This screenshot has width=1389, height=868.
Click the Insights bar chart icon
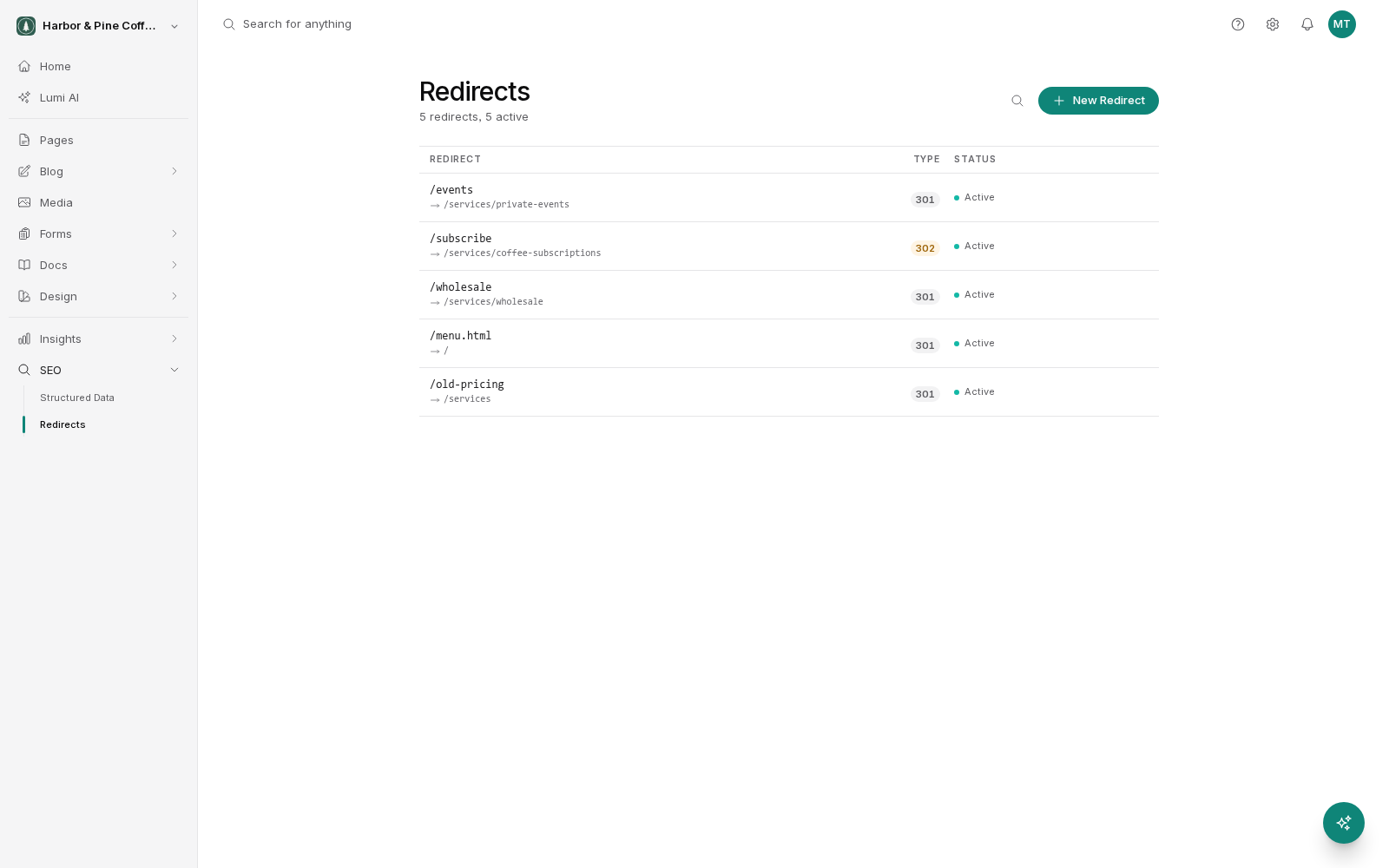coord(24,339)
